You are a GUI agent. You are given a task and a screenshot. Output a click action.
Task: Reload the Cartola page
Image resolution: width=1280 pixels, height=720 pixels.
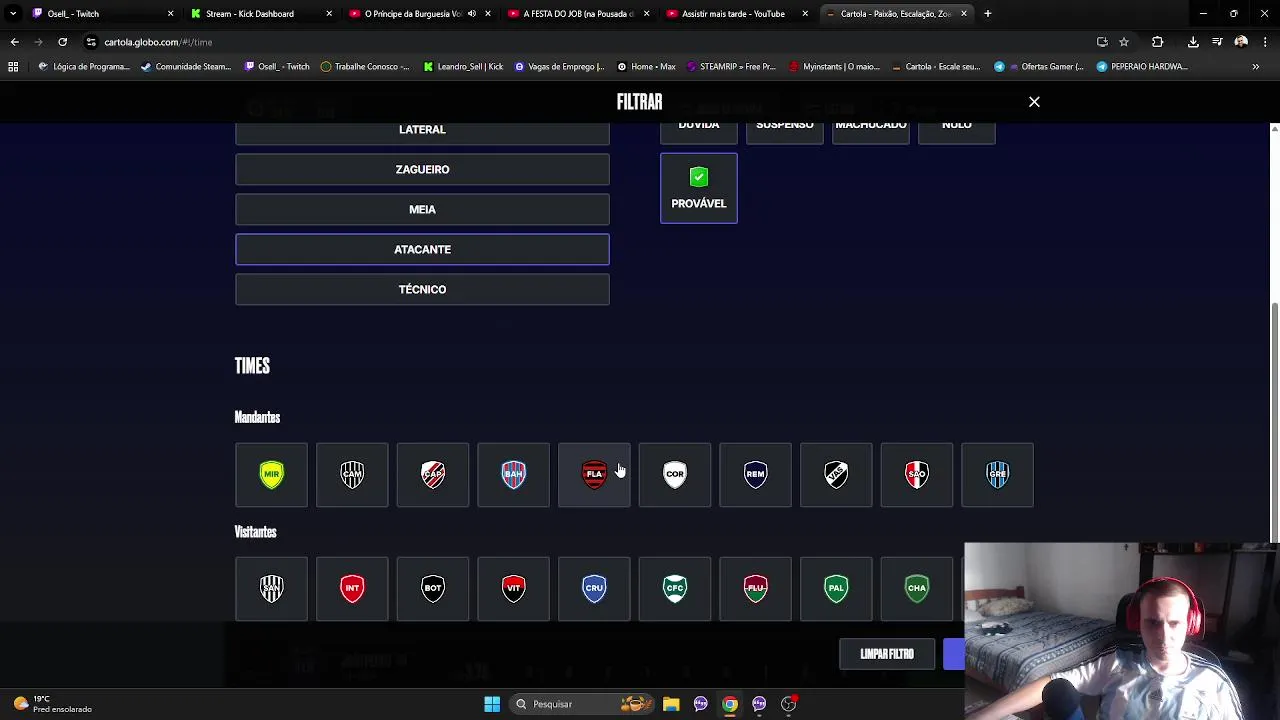coord(62,42)
